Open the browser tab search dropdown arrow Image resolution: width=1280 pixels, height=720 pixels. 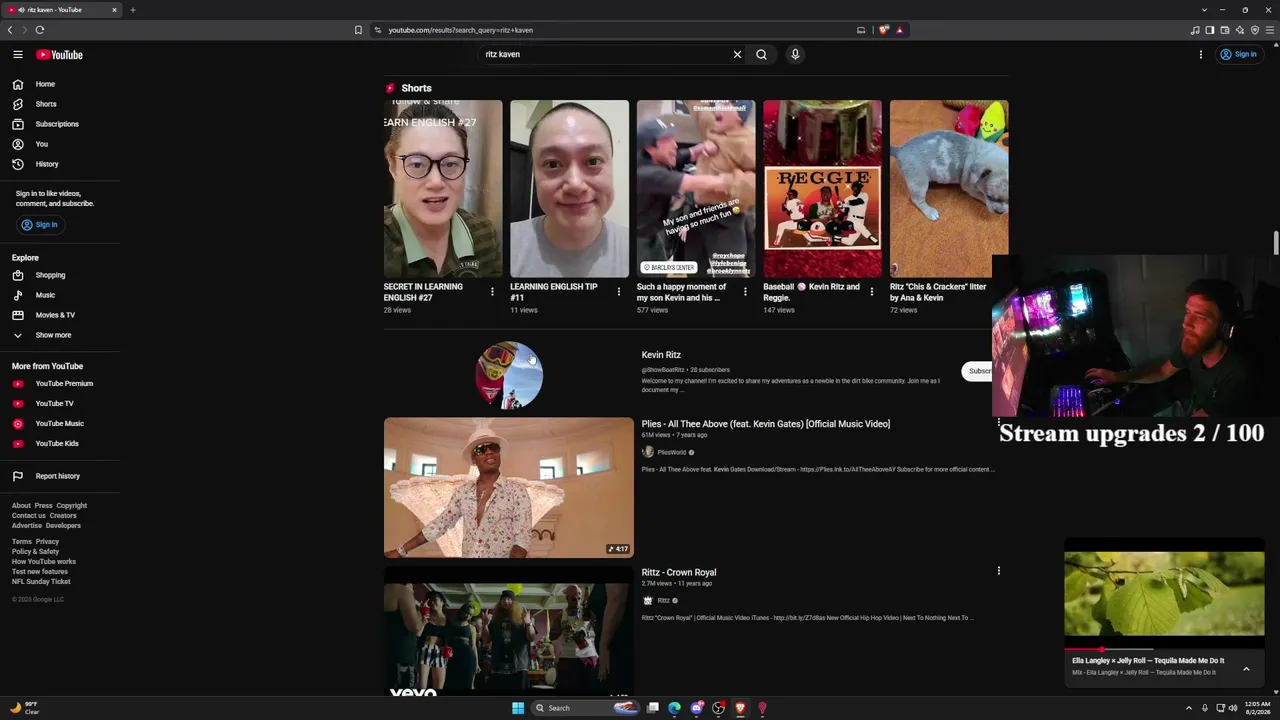tap(1204, 10)
